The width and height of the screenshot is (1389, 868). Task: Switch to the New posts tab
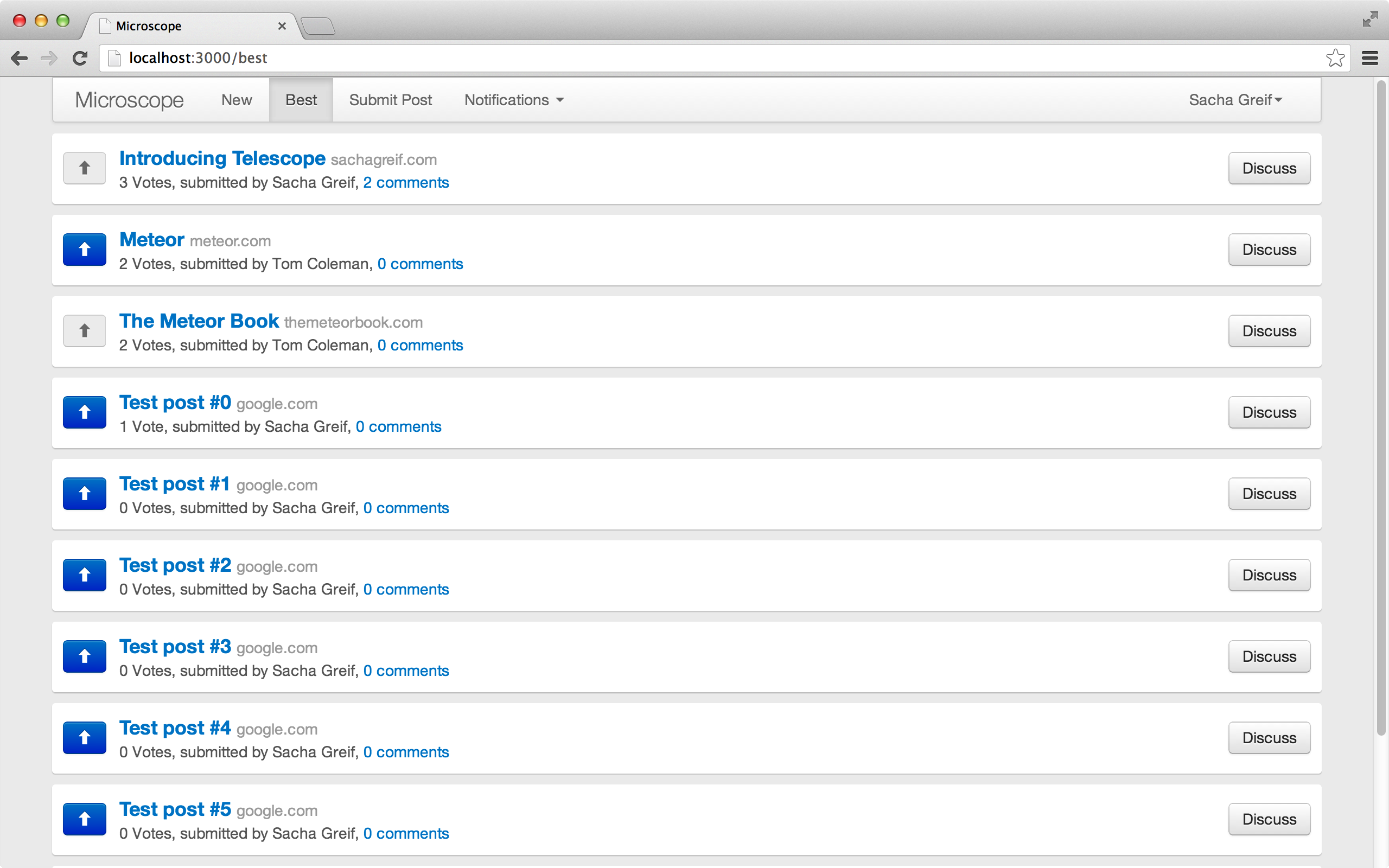click(237, 100)
